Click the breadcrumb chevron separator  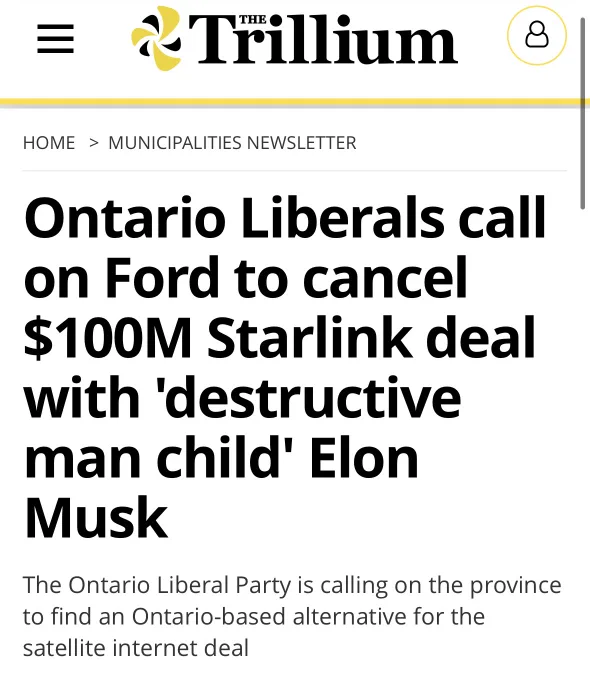(94, 143)
